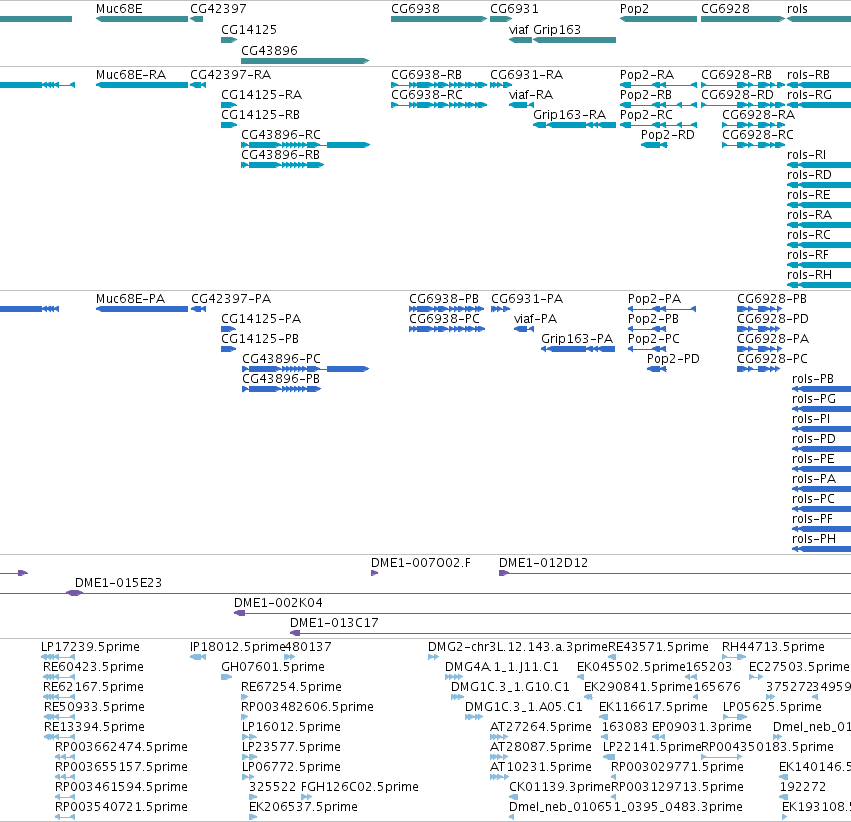Select clone DME1-015E23
Screen dimensions: 851x822
[x=118, y=583]
